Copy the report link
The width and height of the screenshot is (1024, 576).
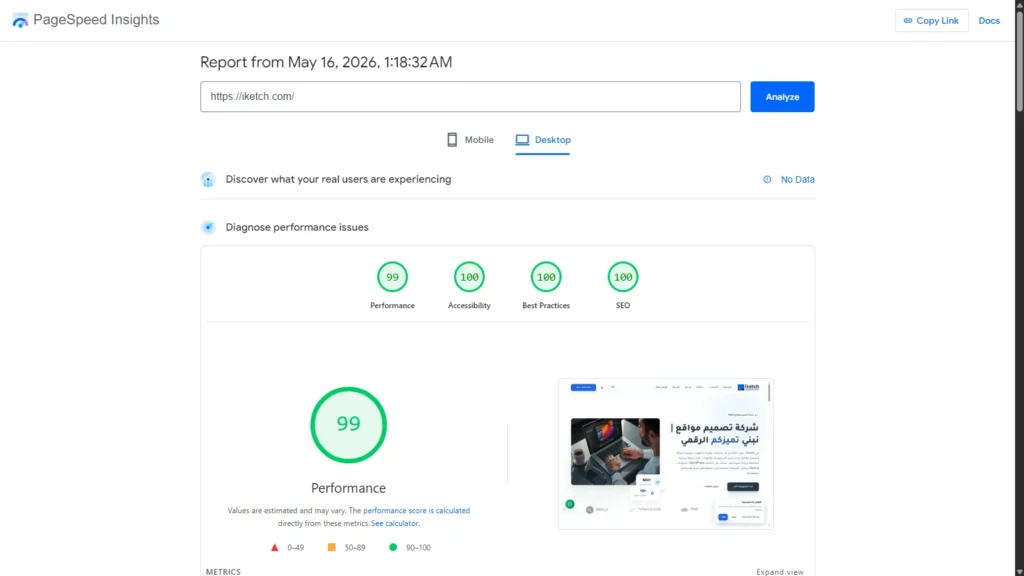tap(931, 20)
